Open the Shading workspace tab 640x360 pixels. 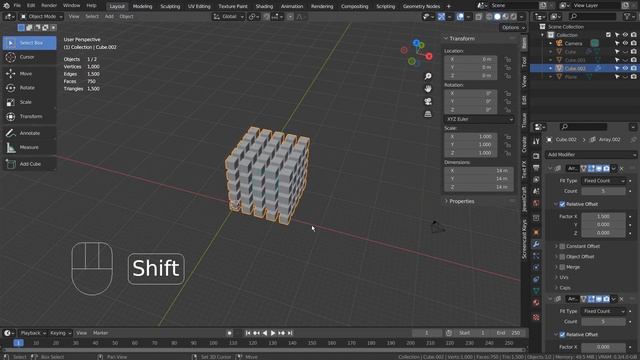coord(264,6)
